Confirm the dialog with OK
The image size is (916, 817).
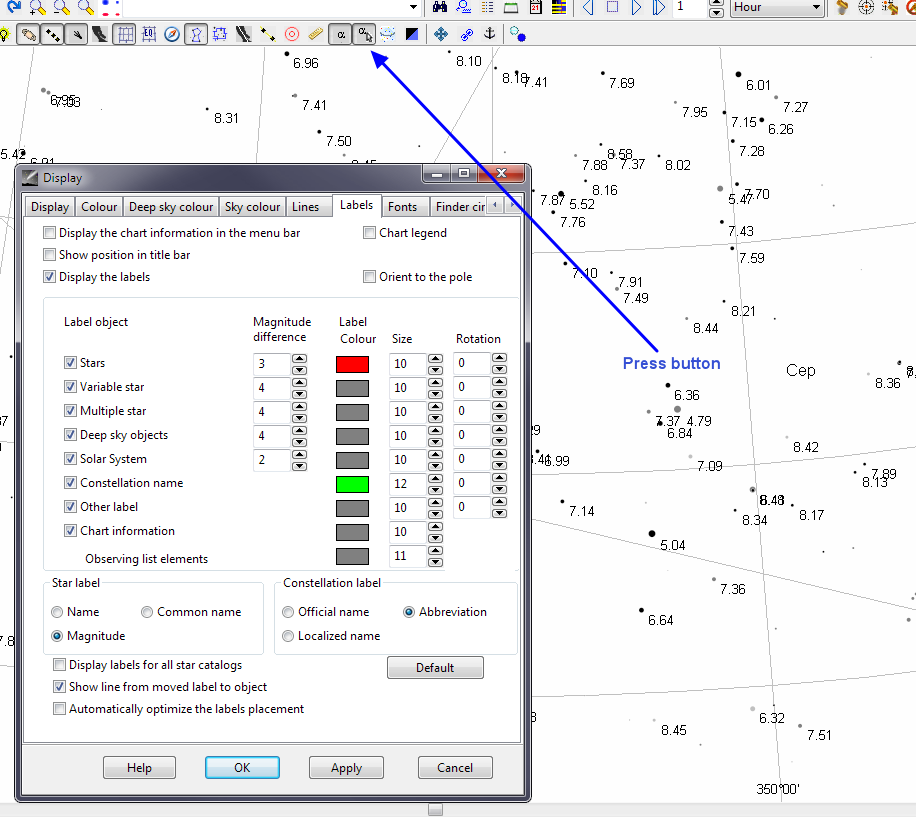click(x=242, y=767)
